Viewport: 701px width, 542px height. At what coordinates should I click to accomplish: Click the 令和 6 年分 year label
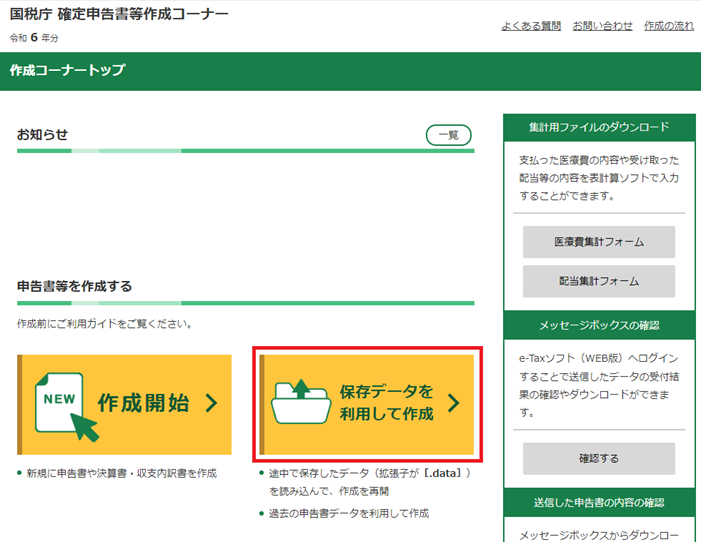(x=34, y=38)
